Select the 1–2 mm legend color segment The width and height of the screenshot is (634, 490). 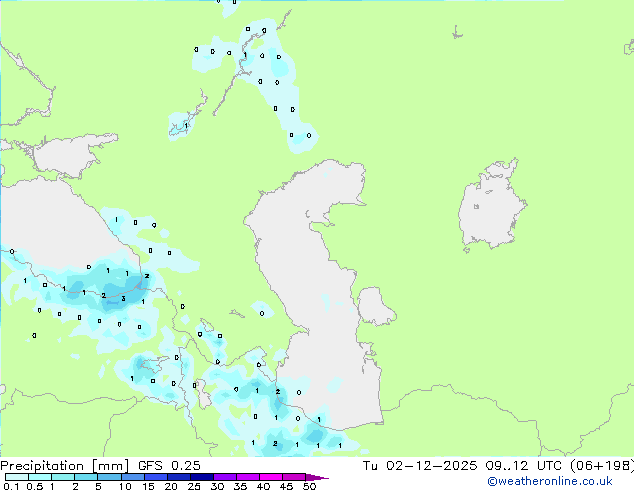pyautogui.click(x=63, y=477)
